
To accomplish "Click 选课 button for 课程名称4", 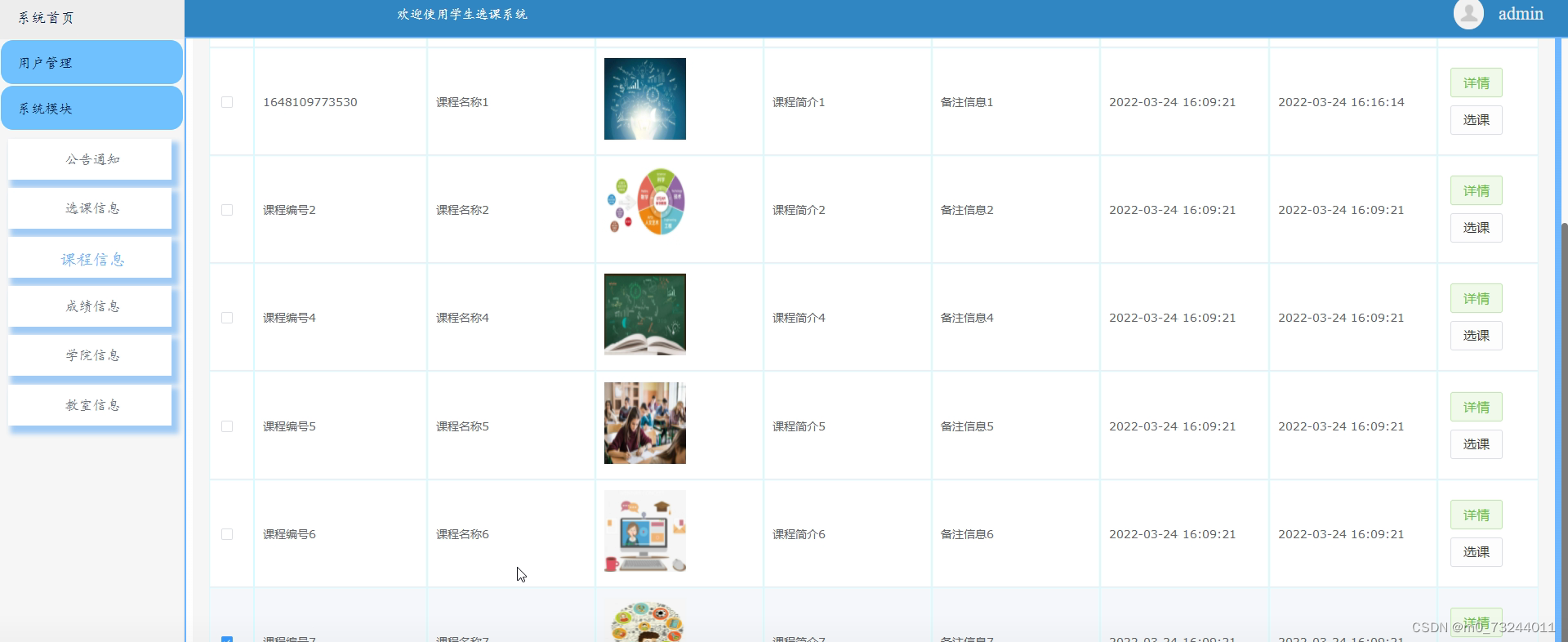I will [x=1477, y=336].
